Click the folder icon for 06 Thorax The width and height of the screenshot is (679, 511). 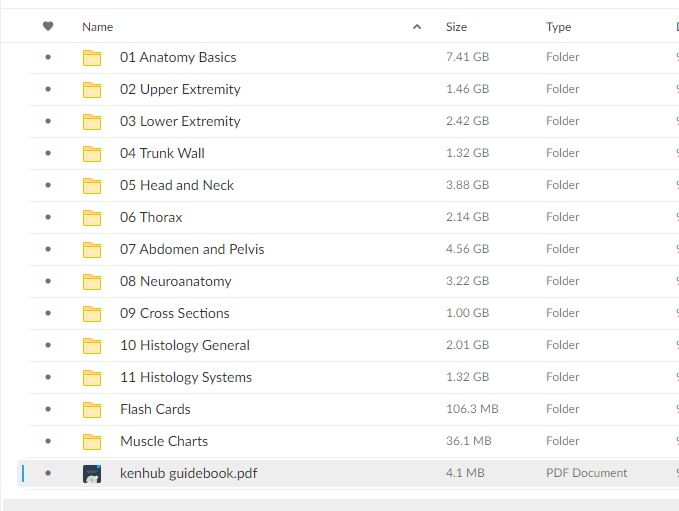[x=92, y=218]
